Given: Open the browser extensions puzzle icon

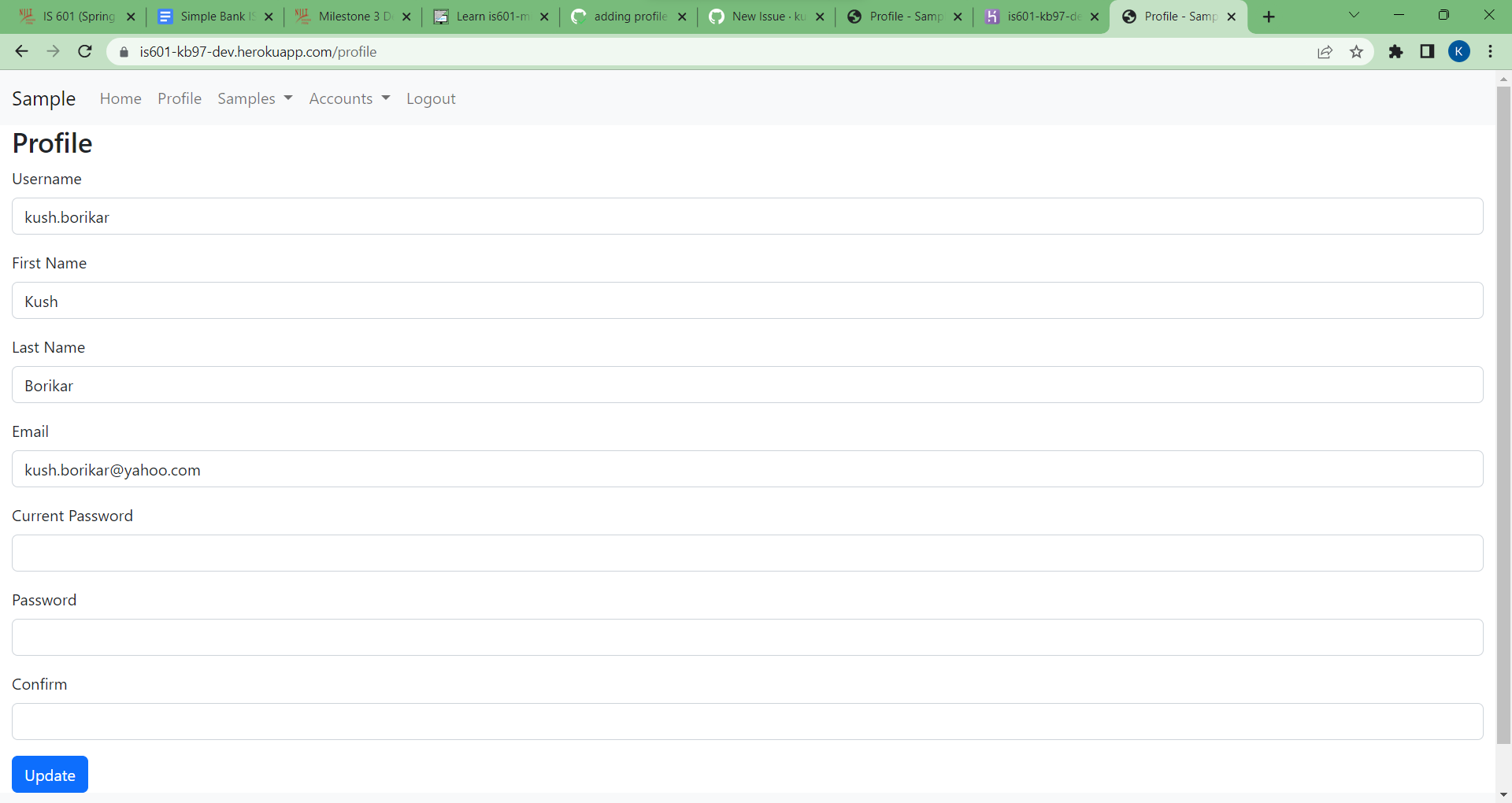Looking at the screenshot, I should coord(1395,51).
